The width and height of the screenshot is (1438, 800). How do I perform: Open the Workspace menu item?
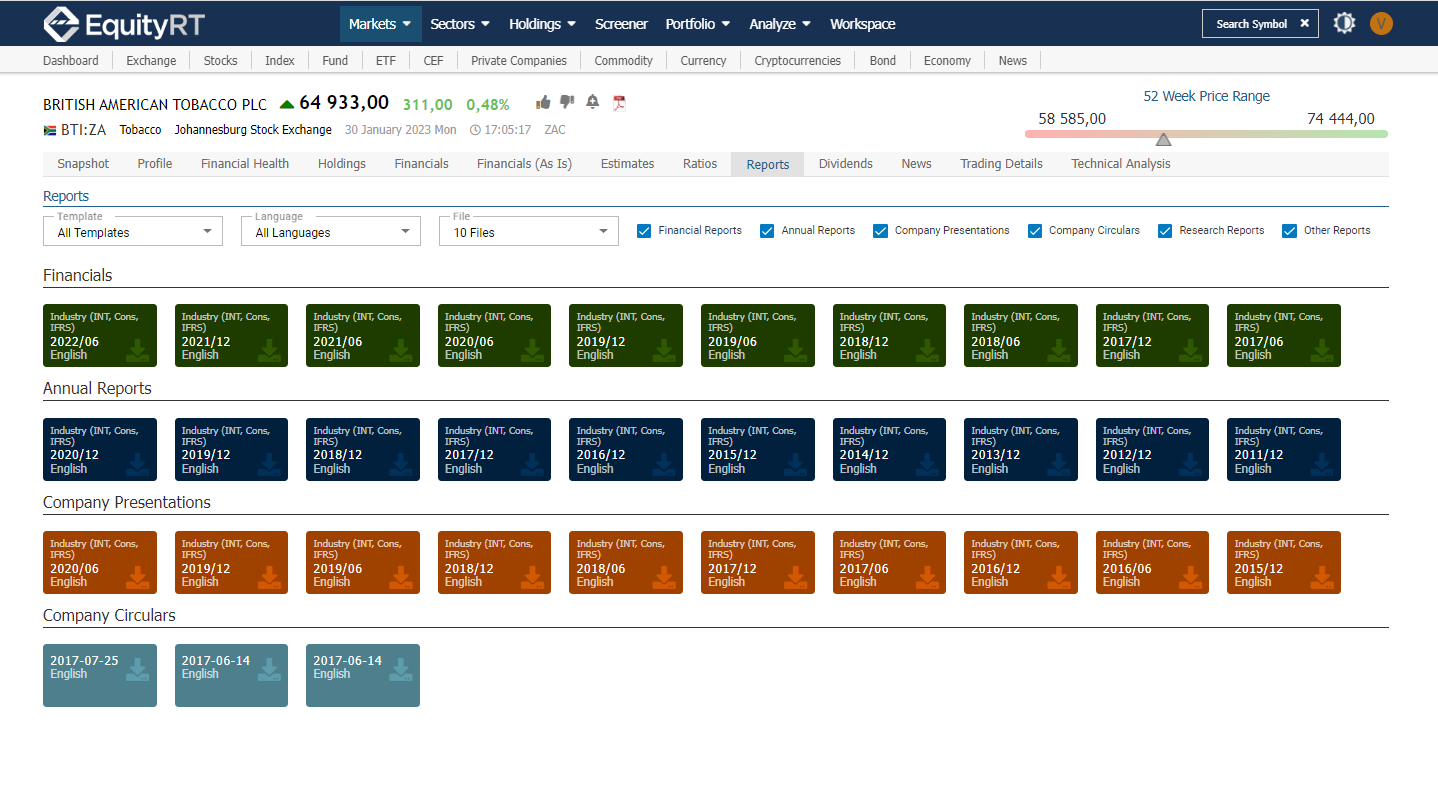(863, 24)
